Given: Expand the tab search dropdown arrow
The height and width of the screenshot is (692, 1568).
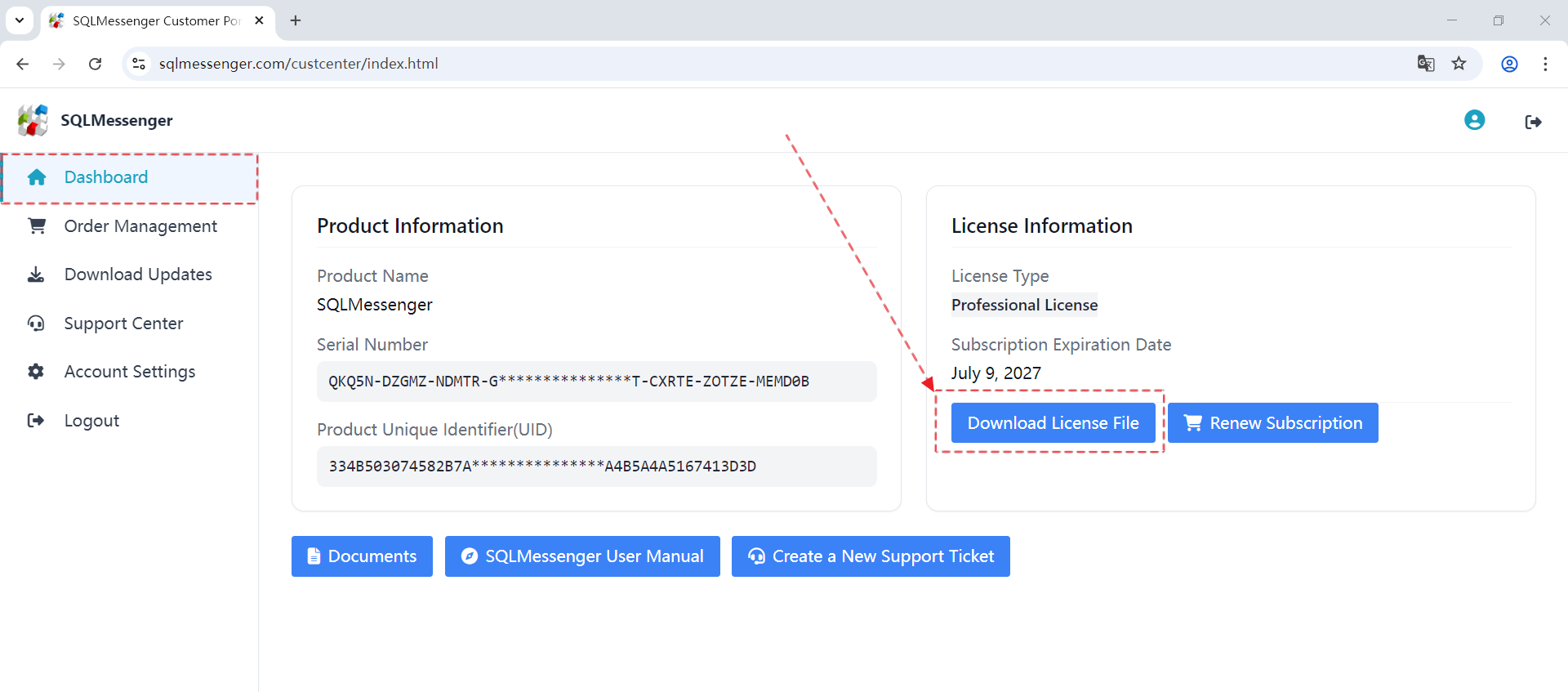Looking at the screenshot, I should [x=20, y=20].
